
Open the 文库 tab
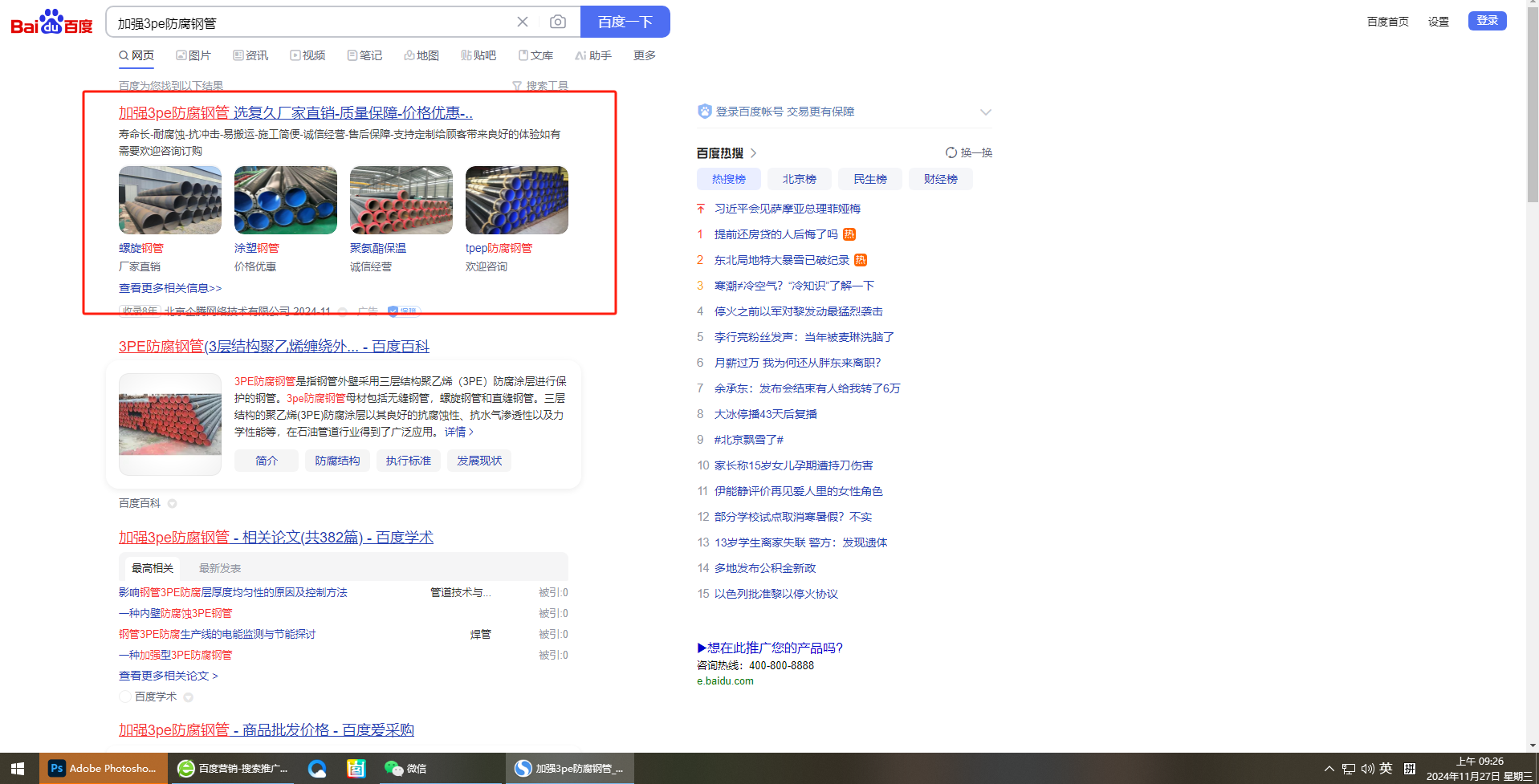coord(535,55)
